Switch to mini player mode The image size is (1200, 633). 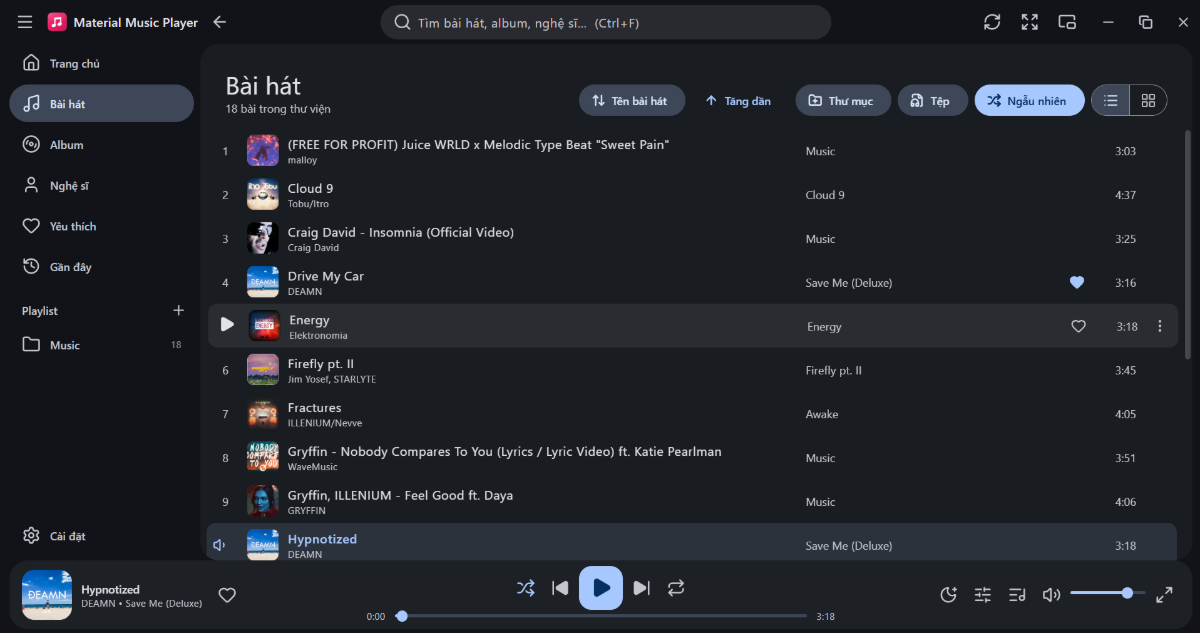(x=1067, y=22)
